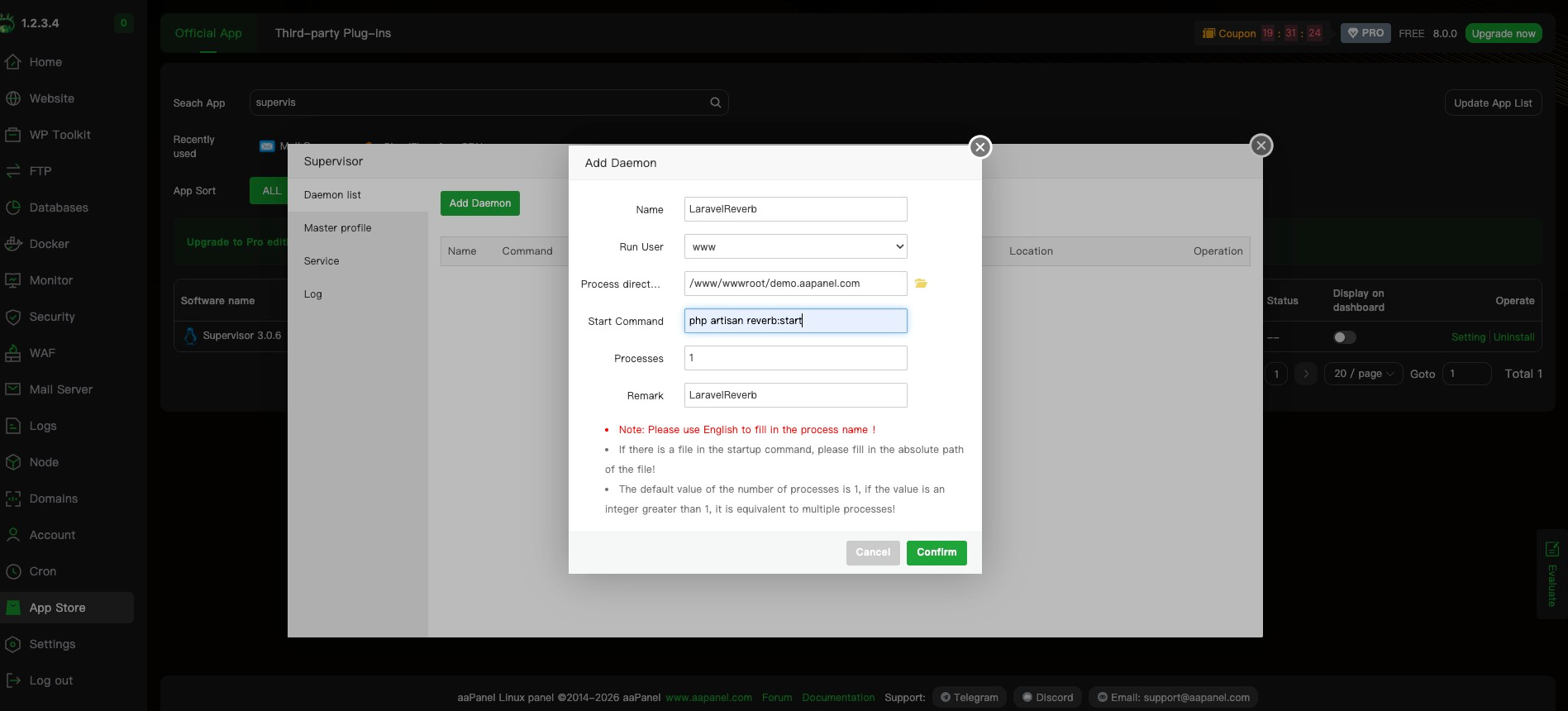Image resolution: width=1568 pixels, height=711 pixels.
Task: Open the 20 / page dropdown
Action: (x=1364, y=374)
